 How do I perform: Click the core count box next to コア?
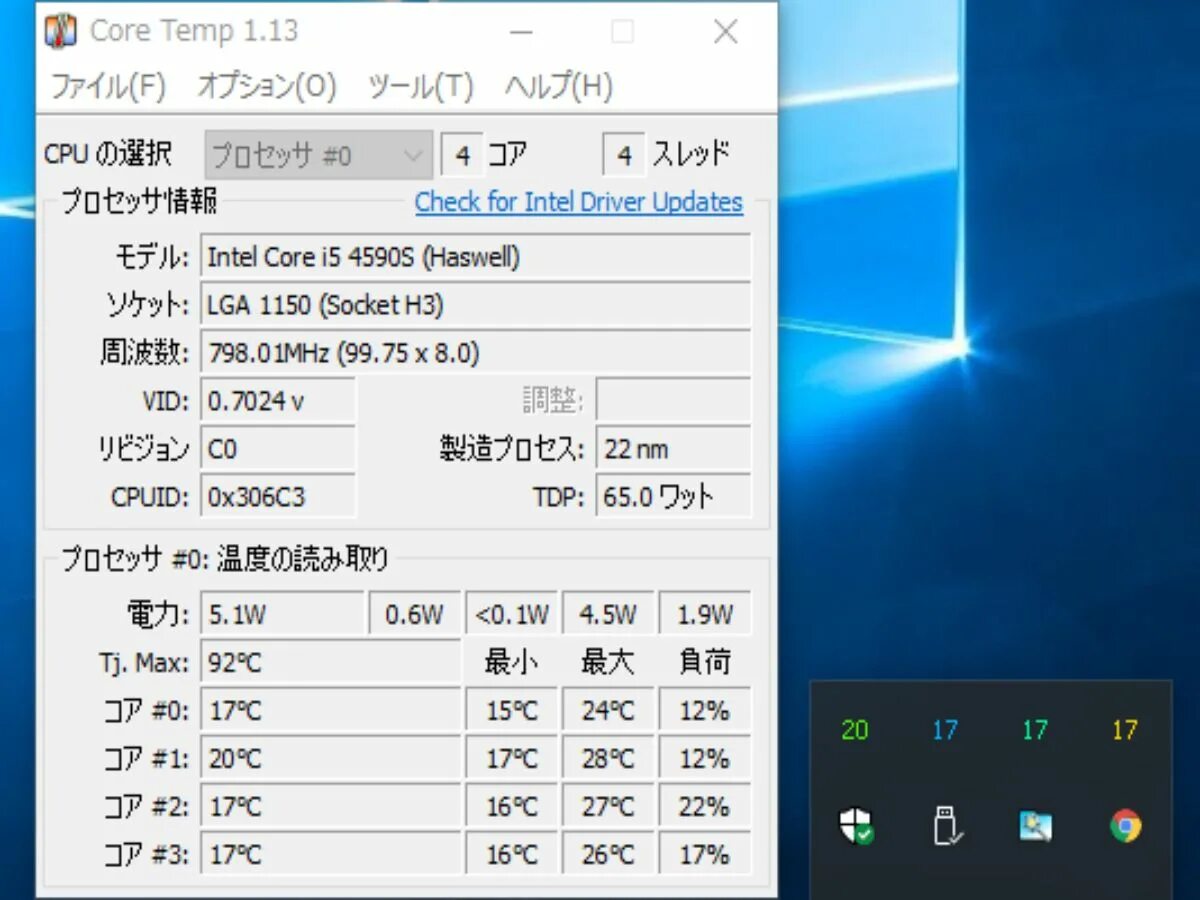coord(462,156)
